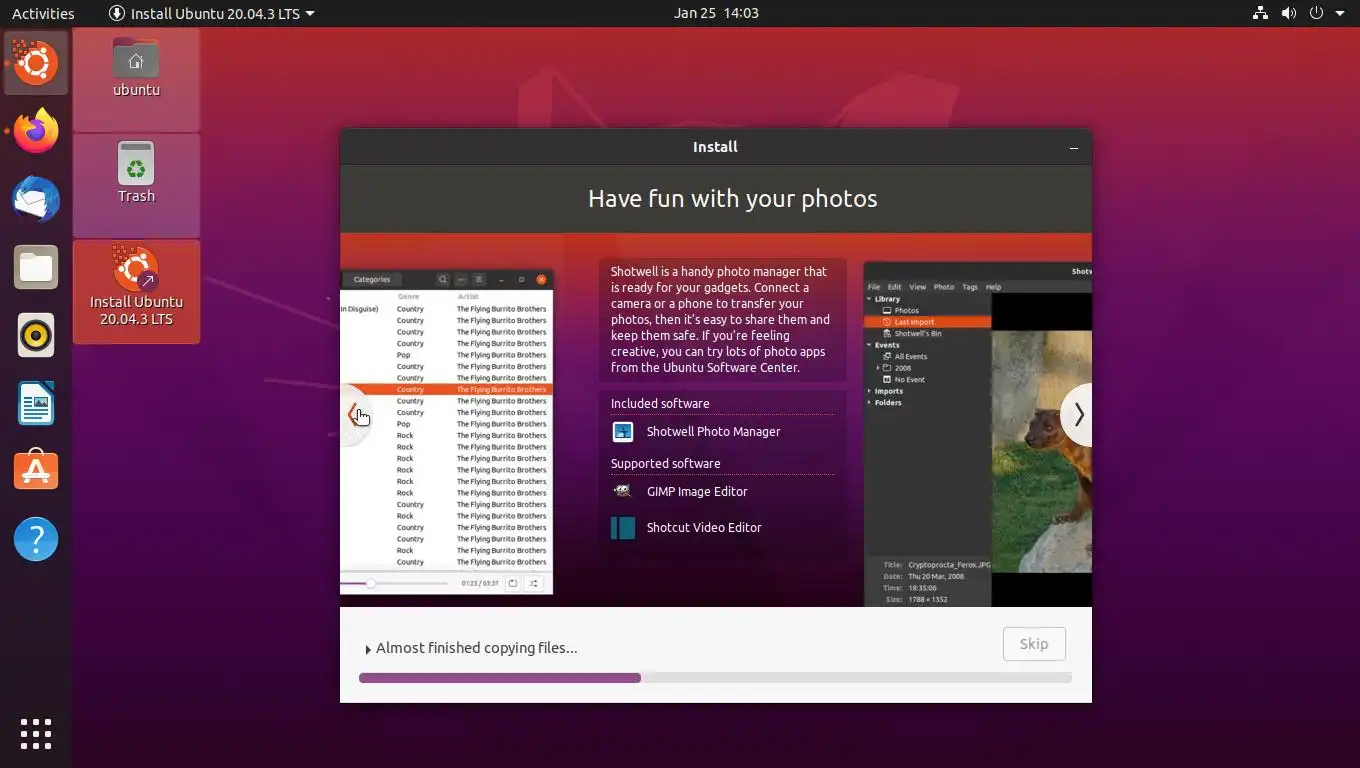The width and height of the screenshot is (1360, 768).
Task: Expand the Almost finished copying files details
Action: [x=368, y=649]
